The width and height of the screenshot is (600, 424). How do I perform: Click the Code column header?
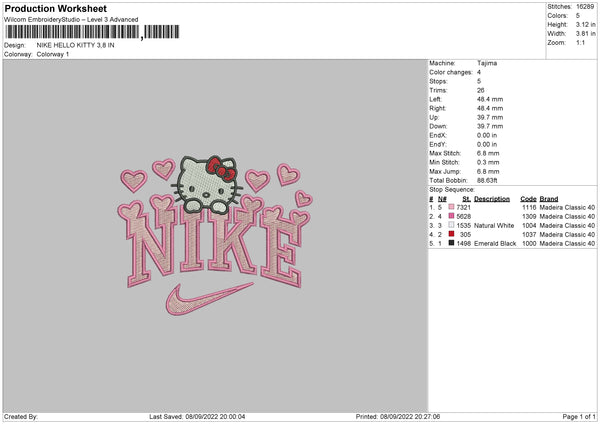click(528, 199)
